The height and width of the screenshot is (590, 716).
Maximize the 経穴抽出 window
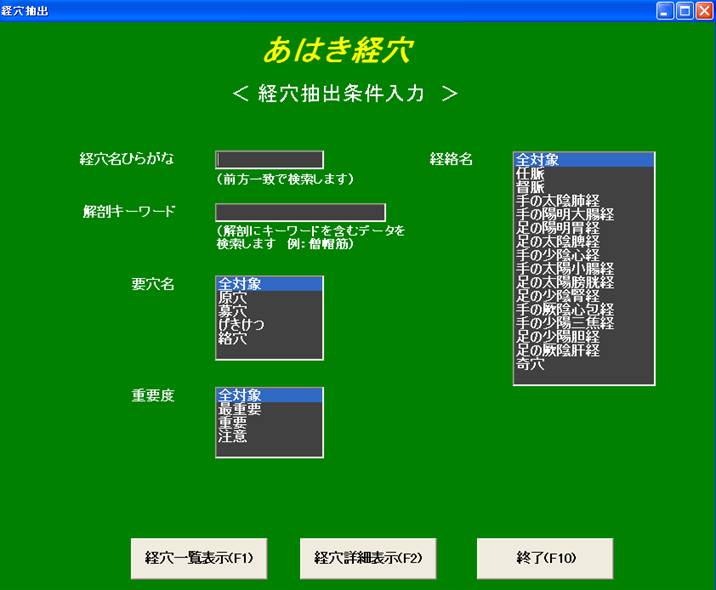point(685,11)
